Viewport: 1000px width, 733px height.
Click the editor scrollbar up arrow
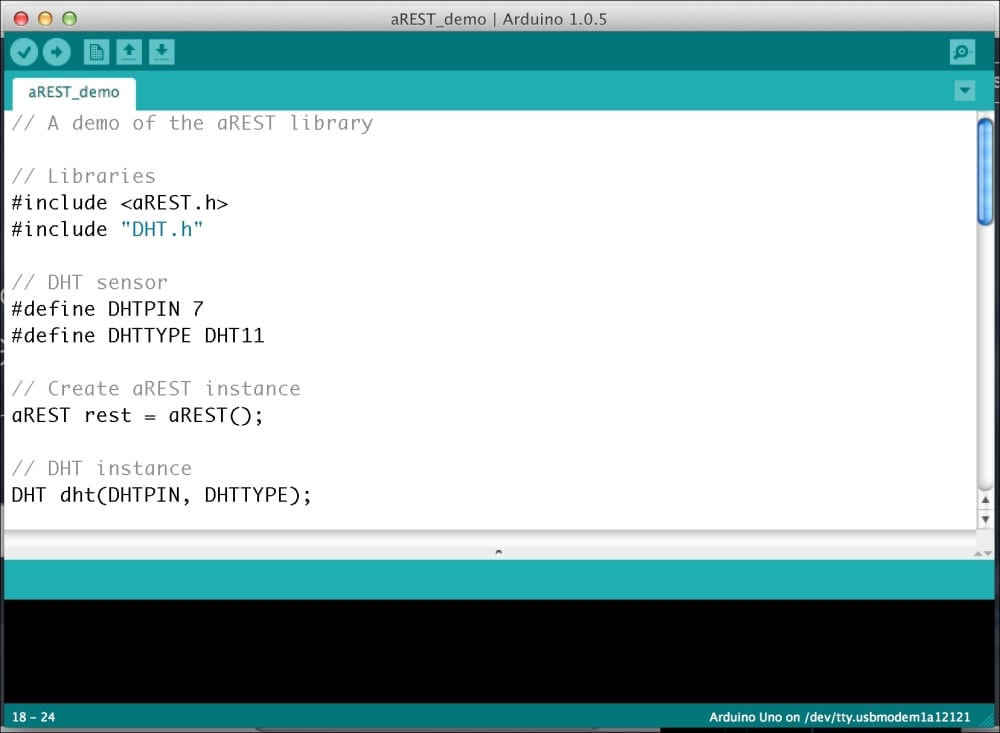click(985, 500)
